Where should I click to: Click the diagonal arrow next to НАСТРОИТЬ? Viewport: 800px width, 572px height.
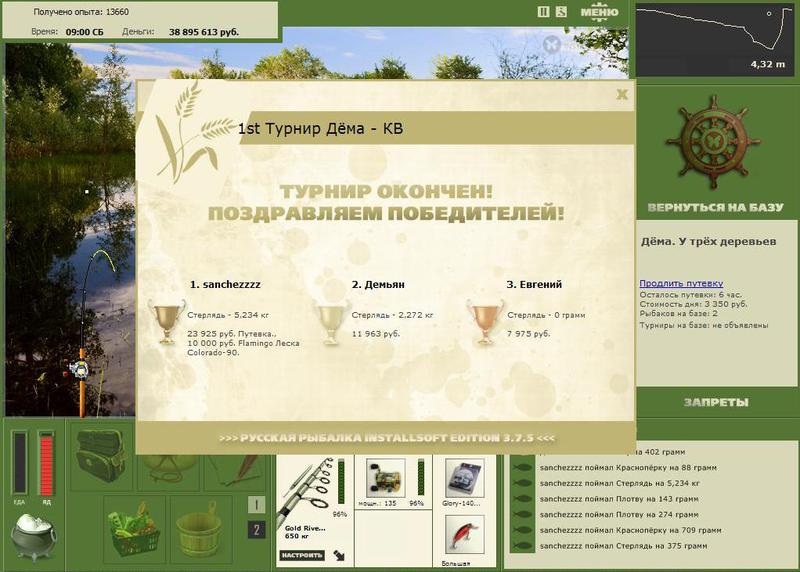tap(339, 555)
